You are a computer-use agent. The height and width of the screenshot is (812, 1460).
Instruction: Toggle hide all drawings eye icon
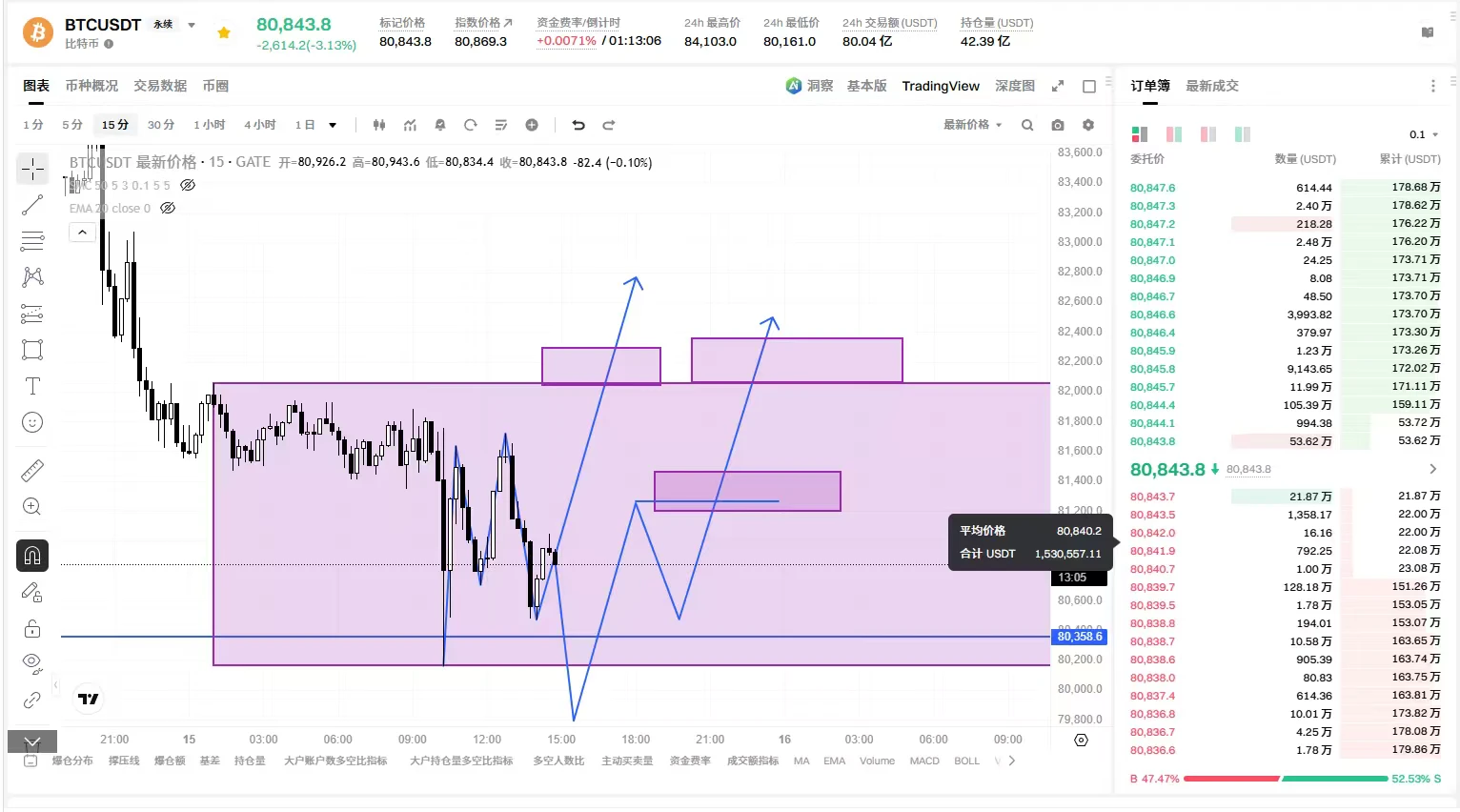coord(32,663)
